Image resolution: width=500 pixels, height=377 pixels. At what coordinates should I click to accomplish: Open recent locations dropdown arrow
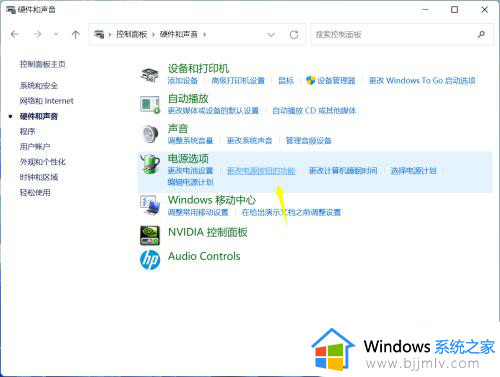[56, 34]
